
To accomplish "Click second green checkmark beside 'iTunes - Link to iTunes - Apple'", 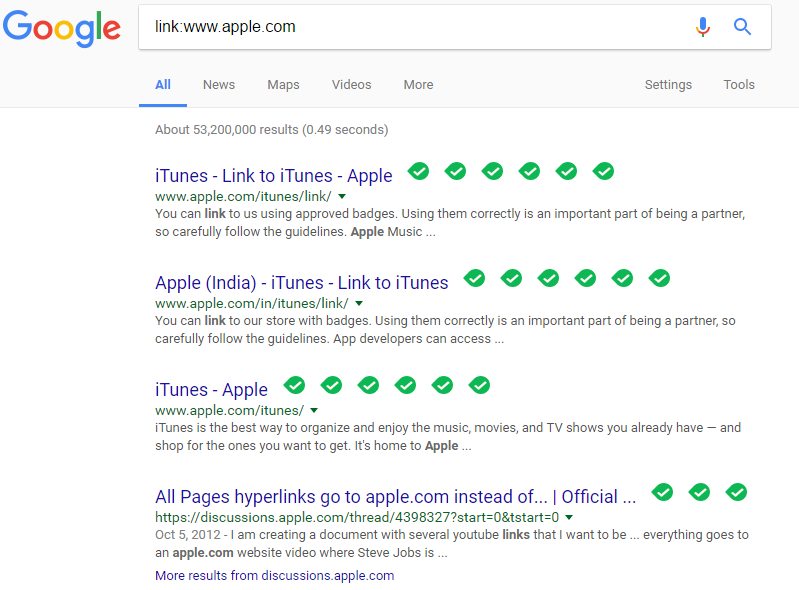I will coord(455,171).
